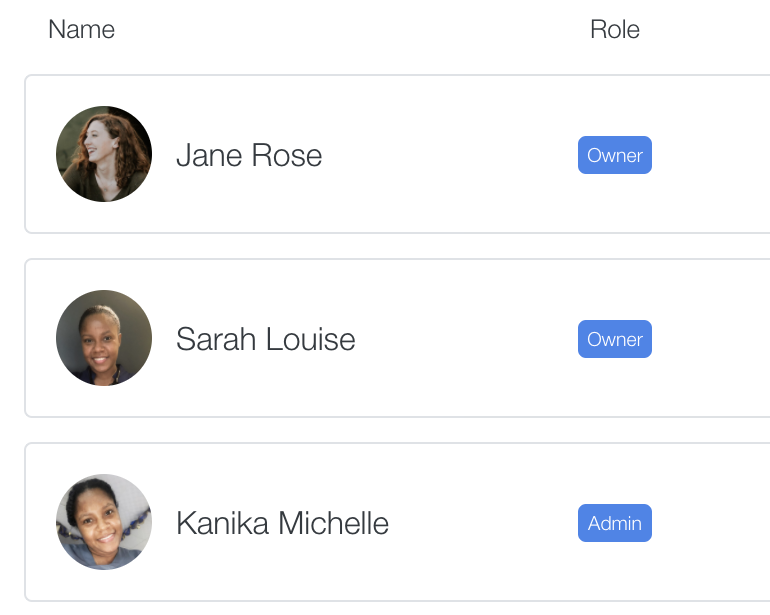The image size is (770, 615).
Task: Click the surname "Michelle"
Action: pos(334,523)
